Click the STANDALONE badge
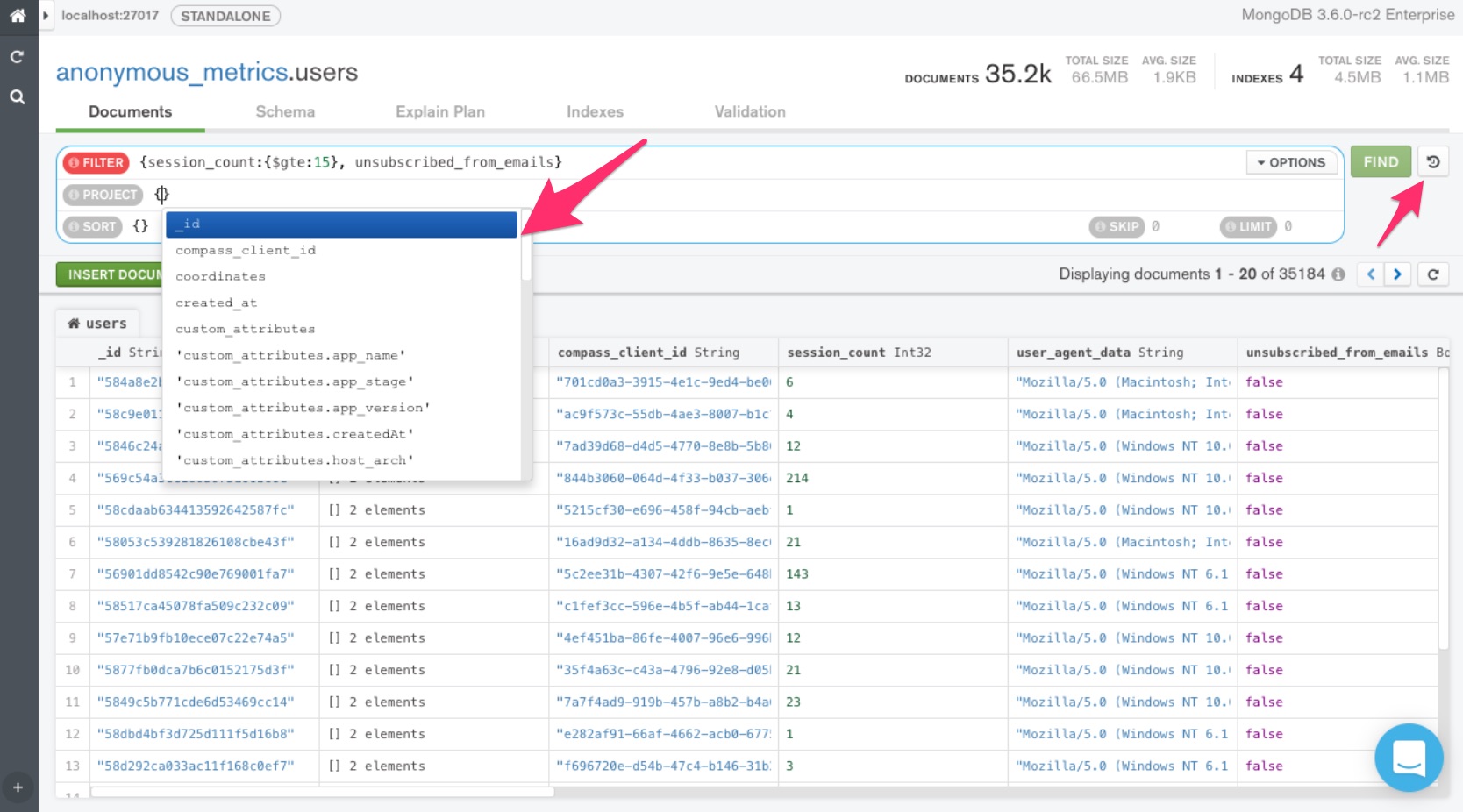The image size is (1463, 812). [225, 16]
